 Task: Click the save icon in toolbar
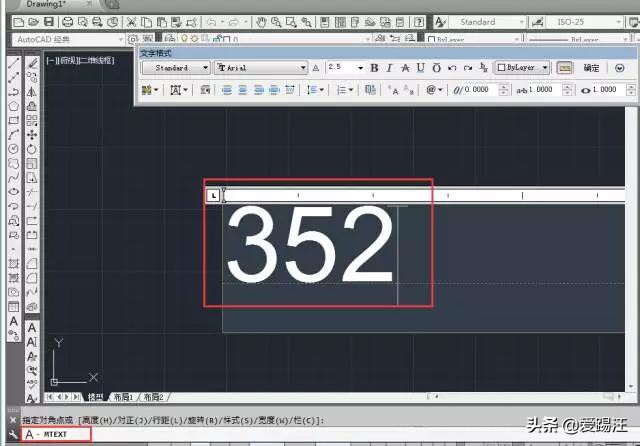click(x=47, y=22)
